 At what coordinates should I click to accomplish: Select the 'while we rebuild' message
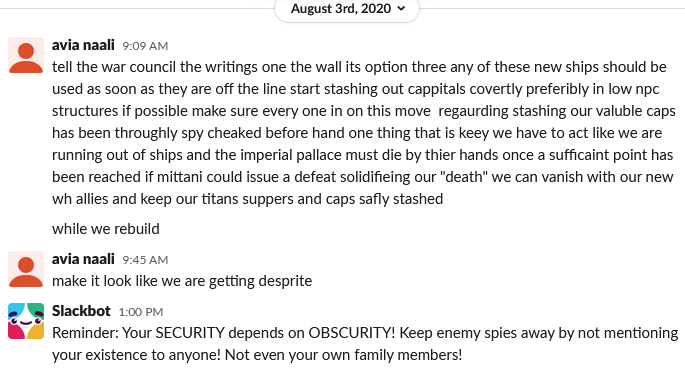pos(106,229)
